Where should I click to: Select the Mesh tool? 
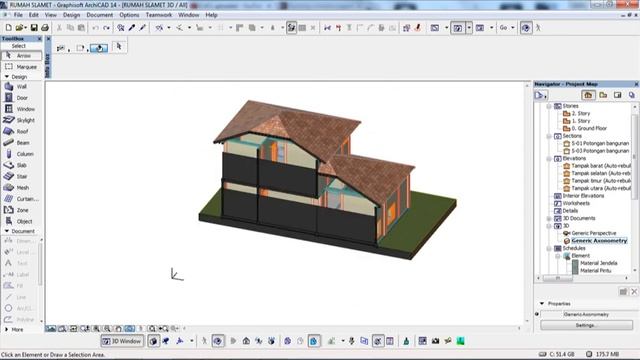click(21, 187)
